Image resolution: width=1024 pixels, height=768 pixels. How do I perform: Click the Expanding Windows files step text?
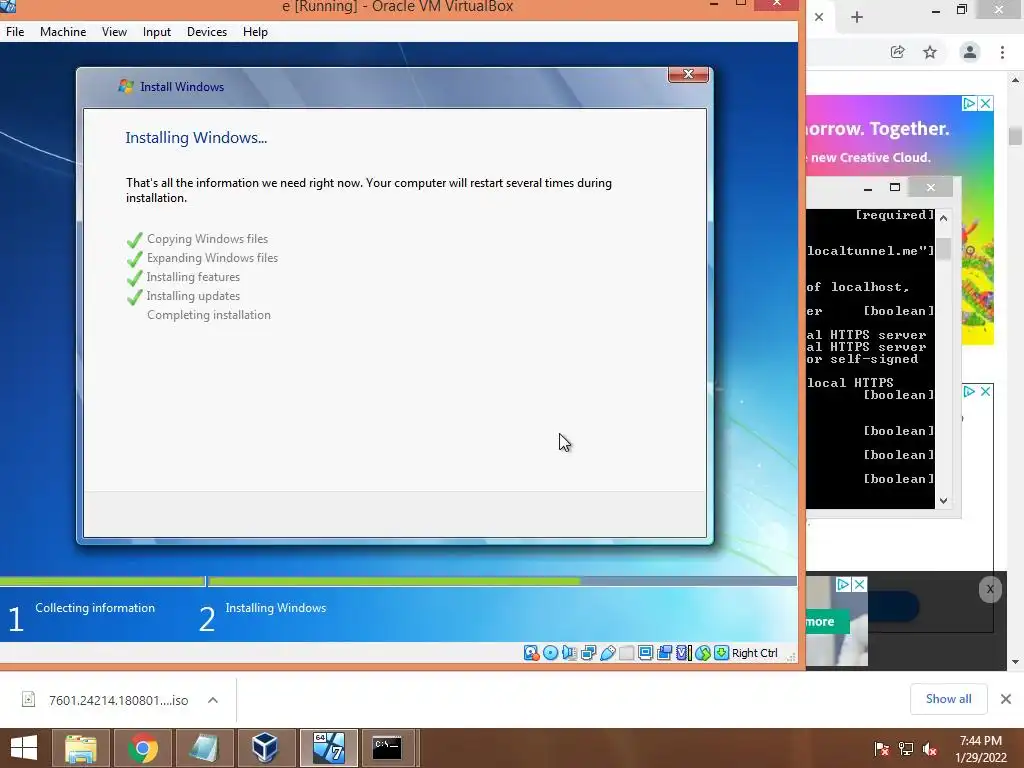coord(212,258)
